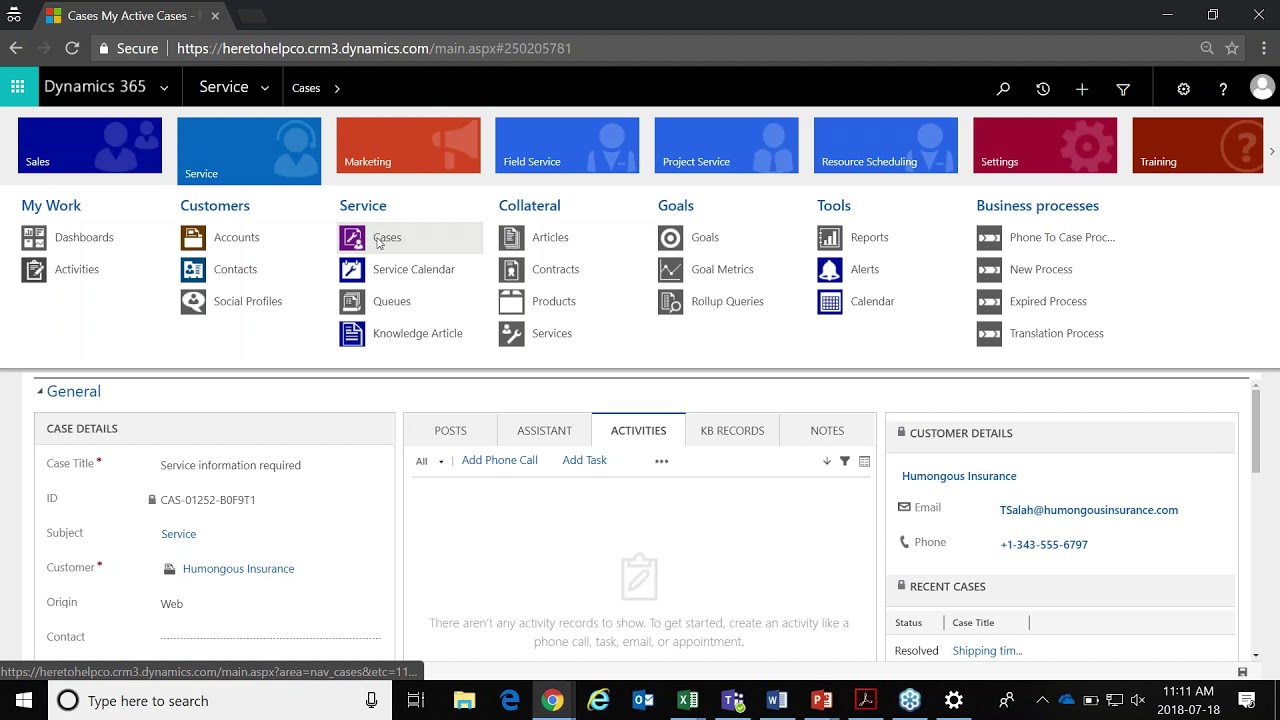Open Cases under Service

coord(410,237)
